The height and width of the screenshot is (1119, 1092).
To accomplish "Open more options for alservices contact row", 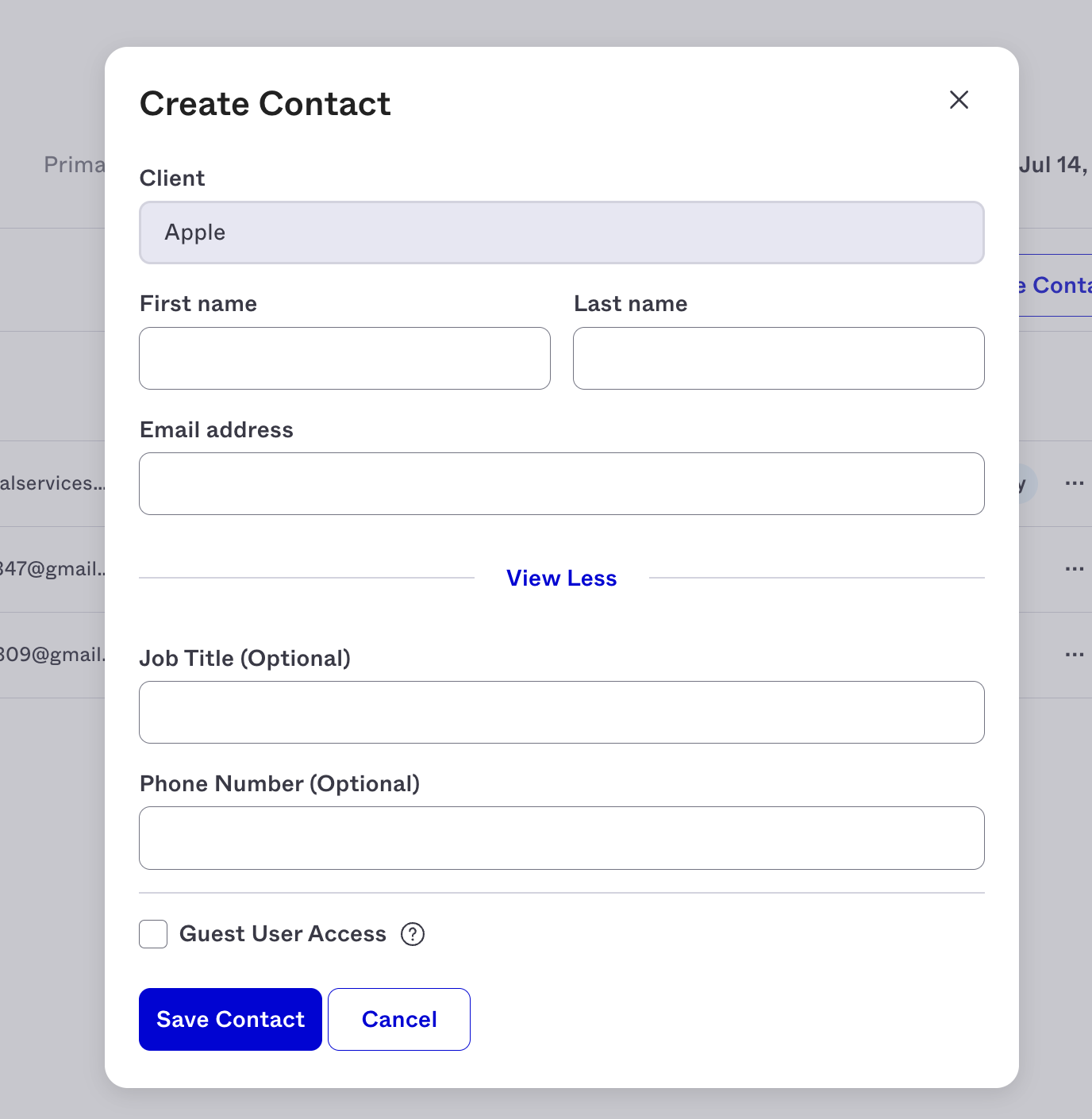I will click(x=1075, y=483).
